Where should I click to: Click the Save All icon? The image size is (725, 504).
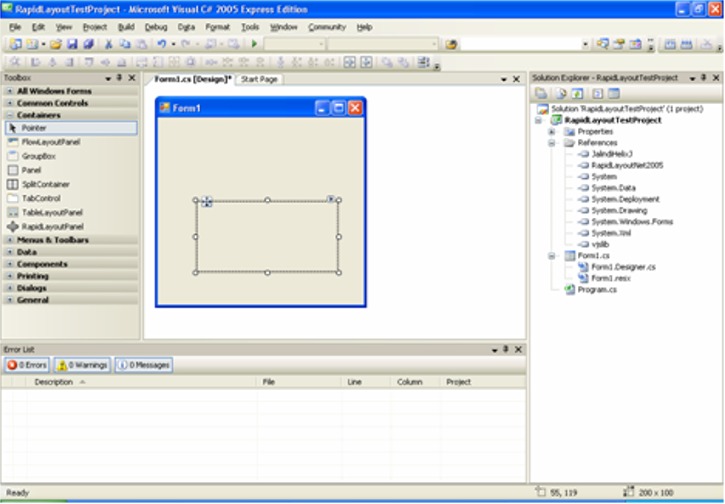[x=88, y=44]
